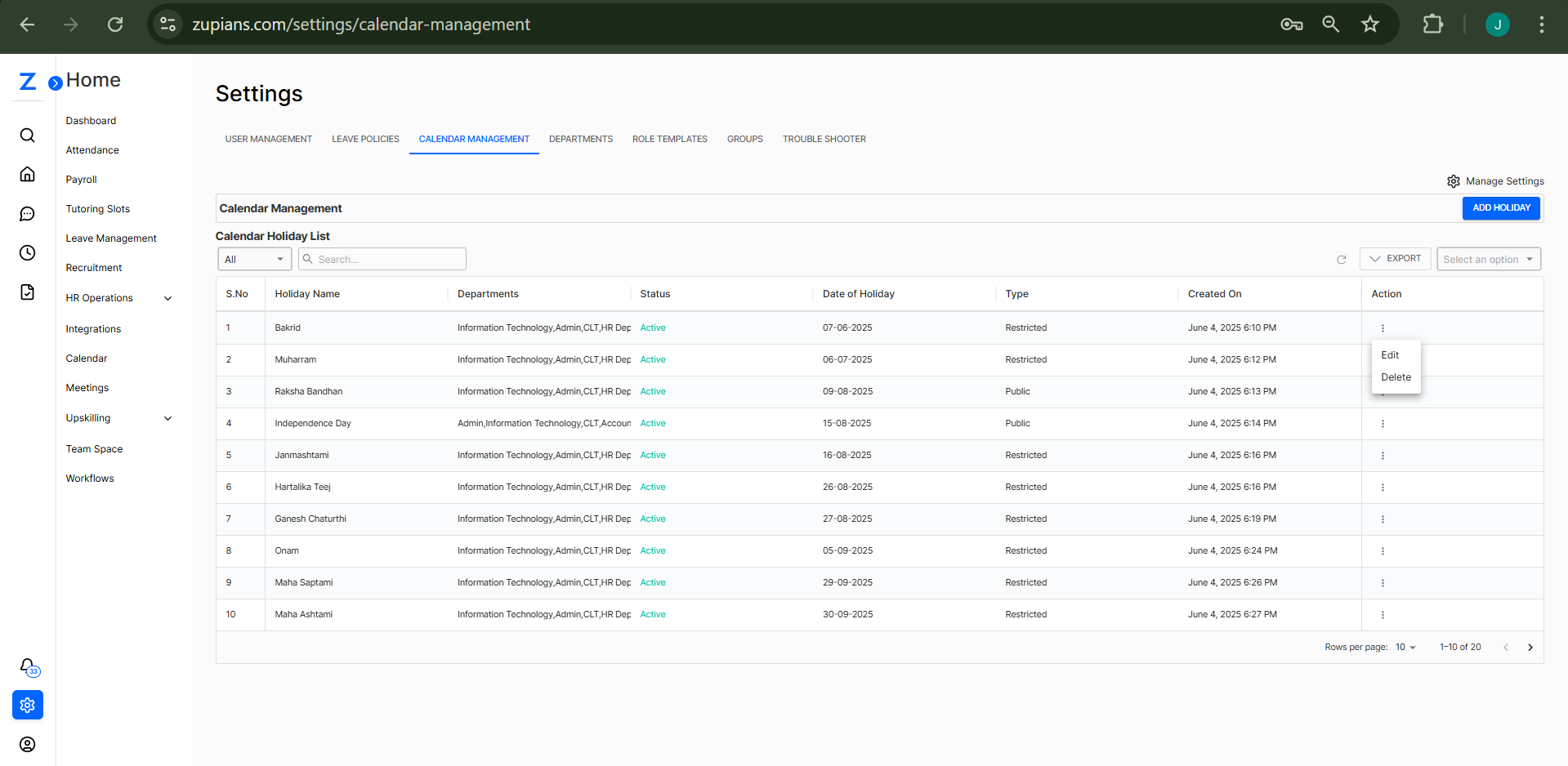Select Delete from the action menu
The width and height of the screenshot is (1568, 766).
pos(1396,377)
